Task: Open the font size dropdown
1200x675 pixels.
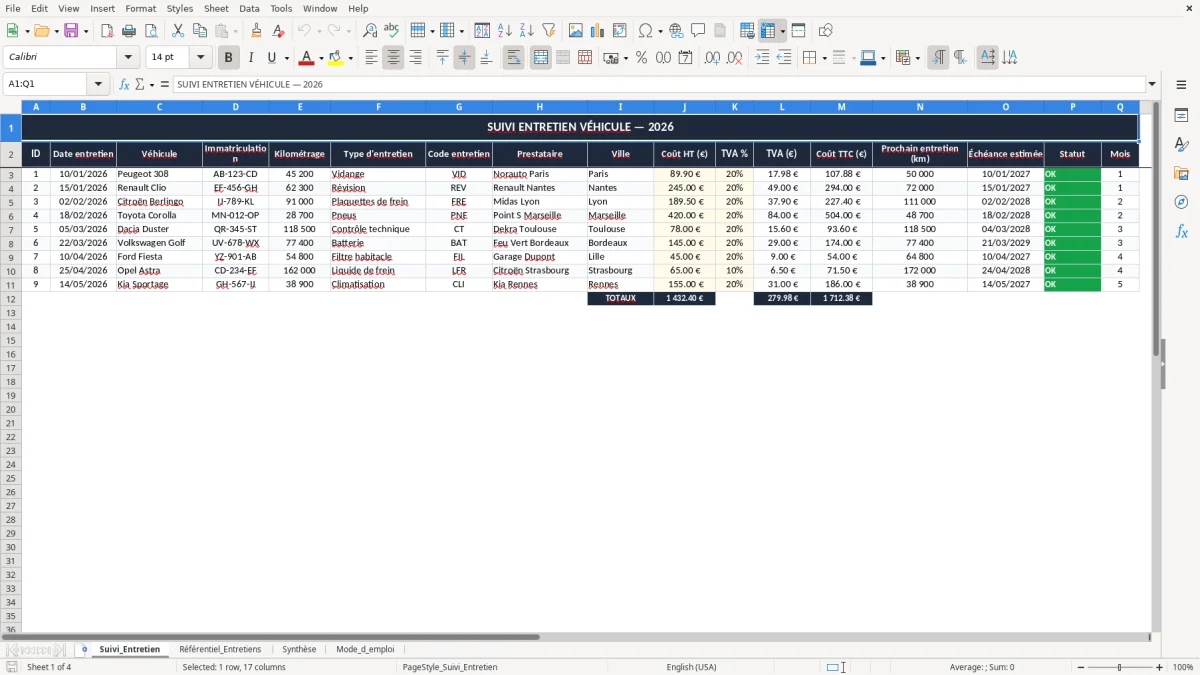Action: [x=200, y=58]
